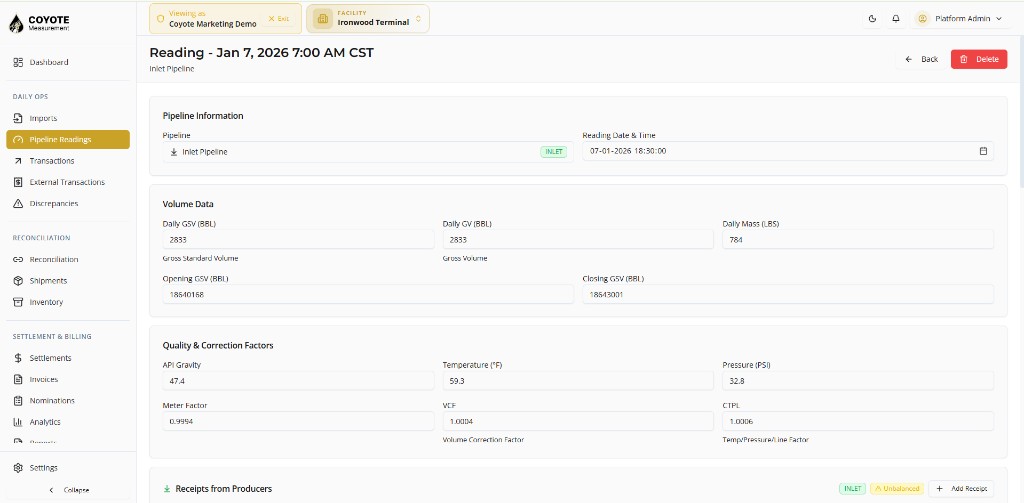Click the Invoices document icon
The image size is (1024, 503).
pos(18,380)
